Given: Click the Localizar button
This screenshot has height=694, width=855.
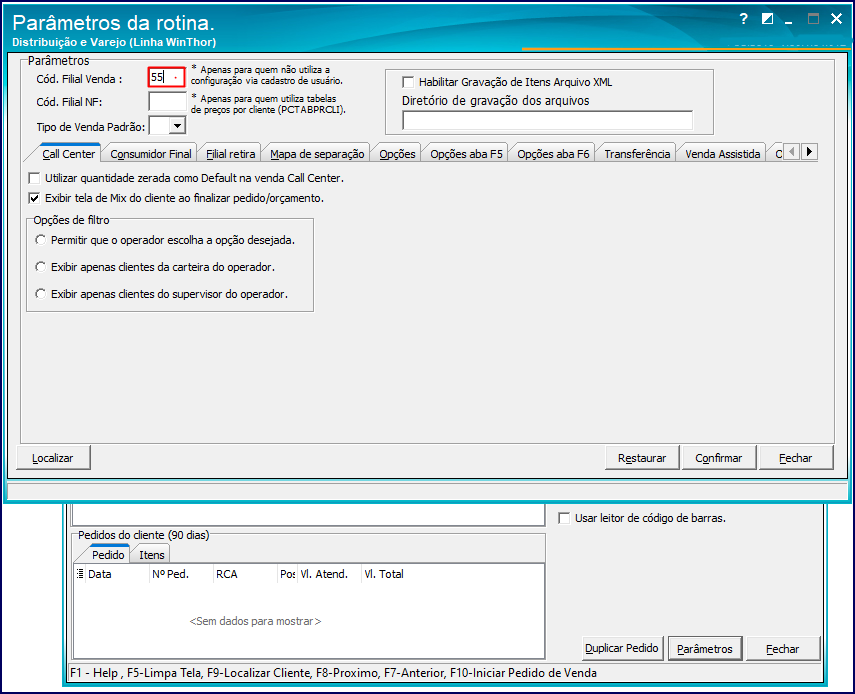Looking at the screenshot, I should pos(53,458).
